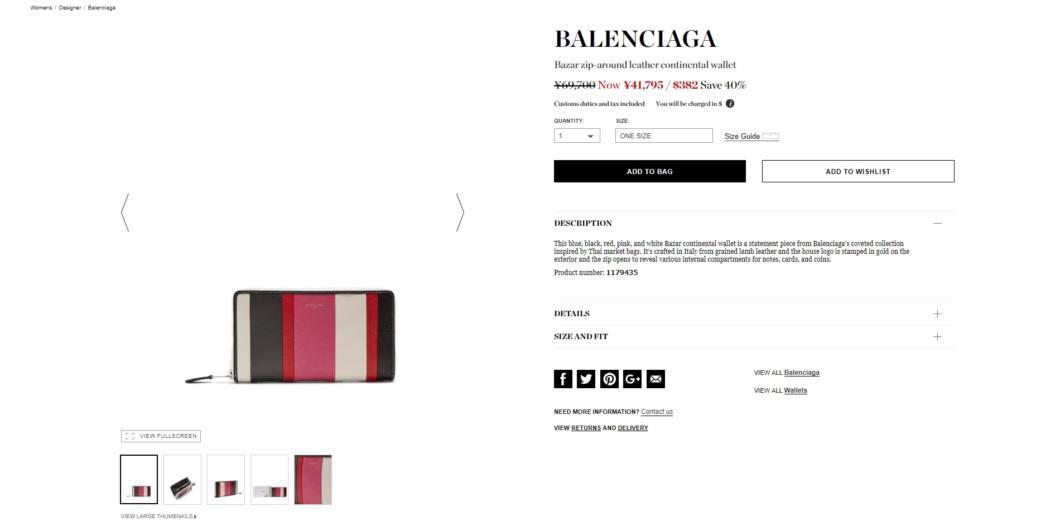Go to Womens breadcrumb
Screen dimensions: 1060x526
[41, 7]
